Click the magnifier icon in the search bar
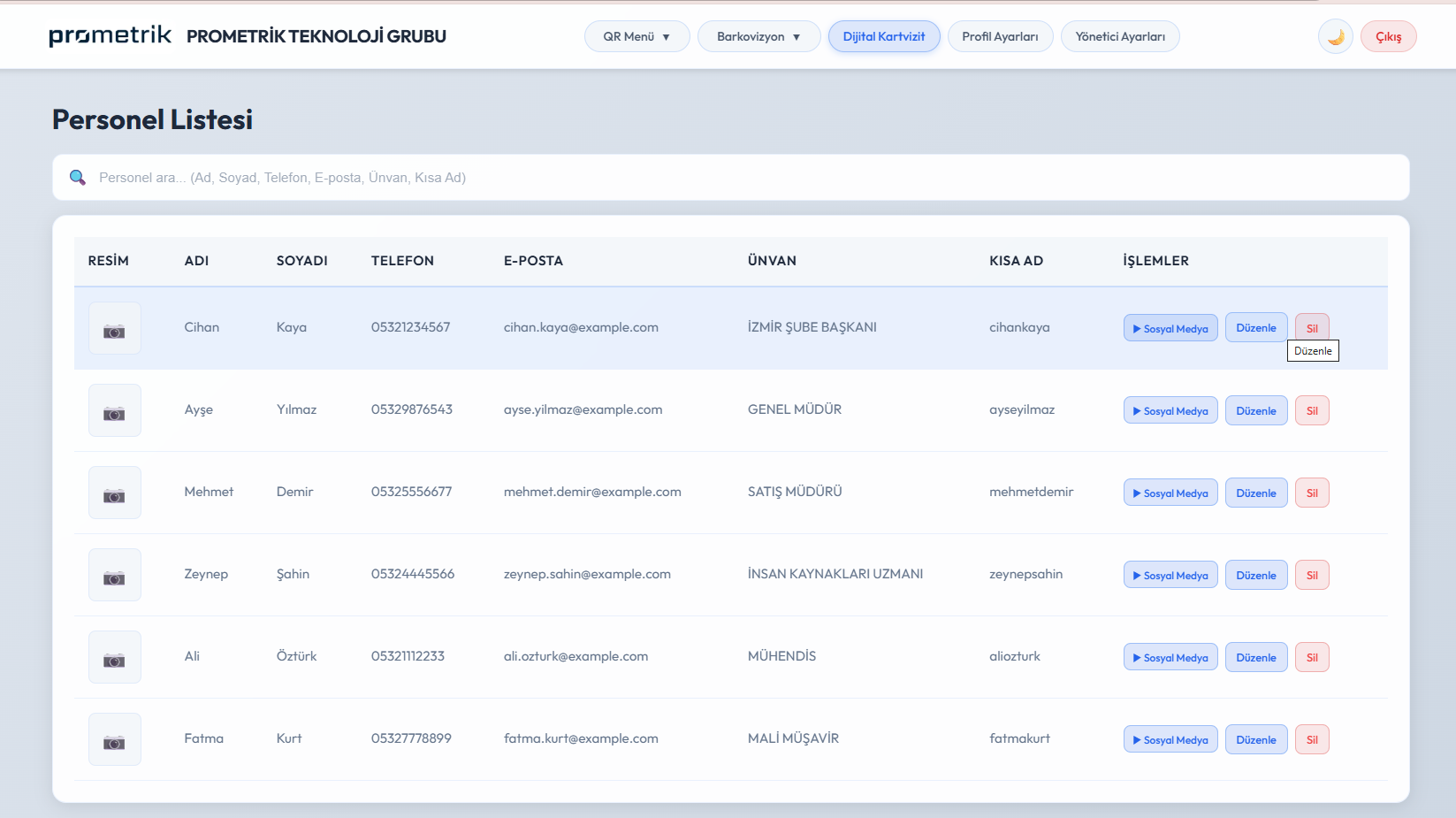Image resolution: width=1456 pixels, height=818 pixels. coord(78,178)
